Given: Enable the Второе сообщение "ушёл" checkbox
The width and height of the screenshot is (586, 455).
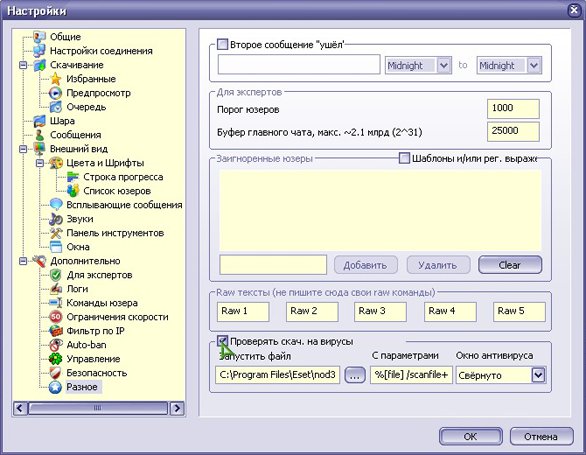Looking at the screenshot, I should (222, 44).
